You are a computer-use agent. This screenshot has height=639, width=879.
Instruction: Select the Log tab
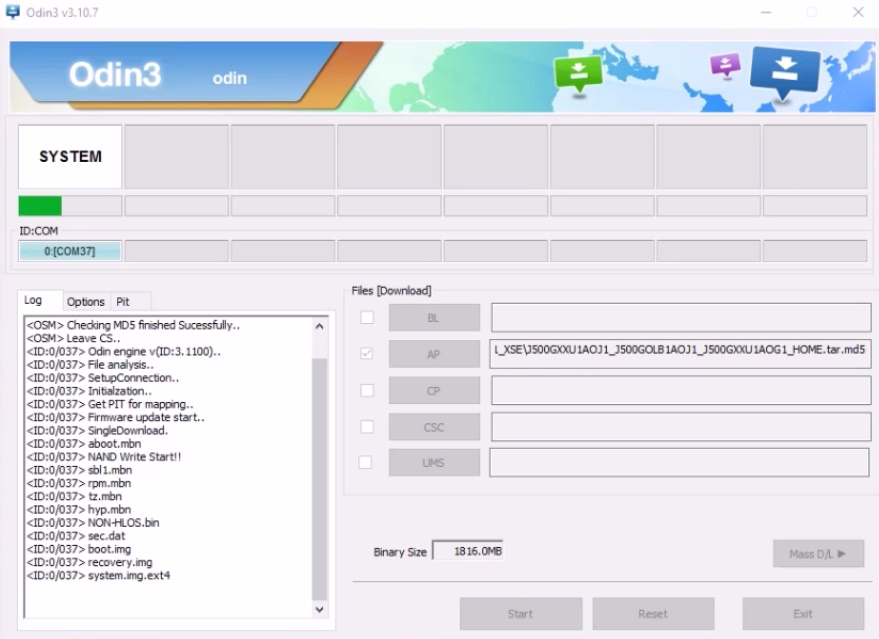pos(38,300)
